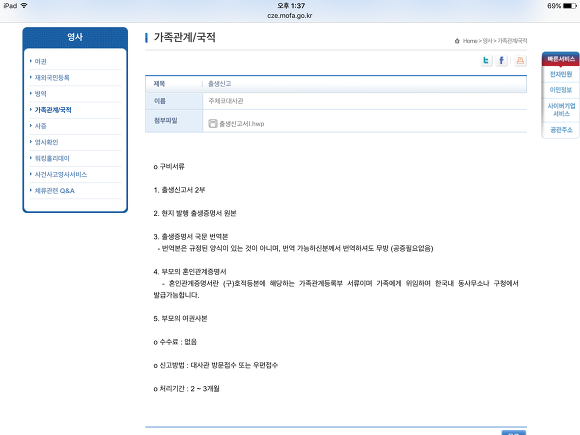Image resolution: width=580 pixels, height=435 pixels.
Task: Click the 영사 sidebar header
Action: [75, 37]
